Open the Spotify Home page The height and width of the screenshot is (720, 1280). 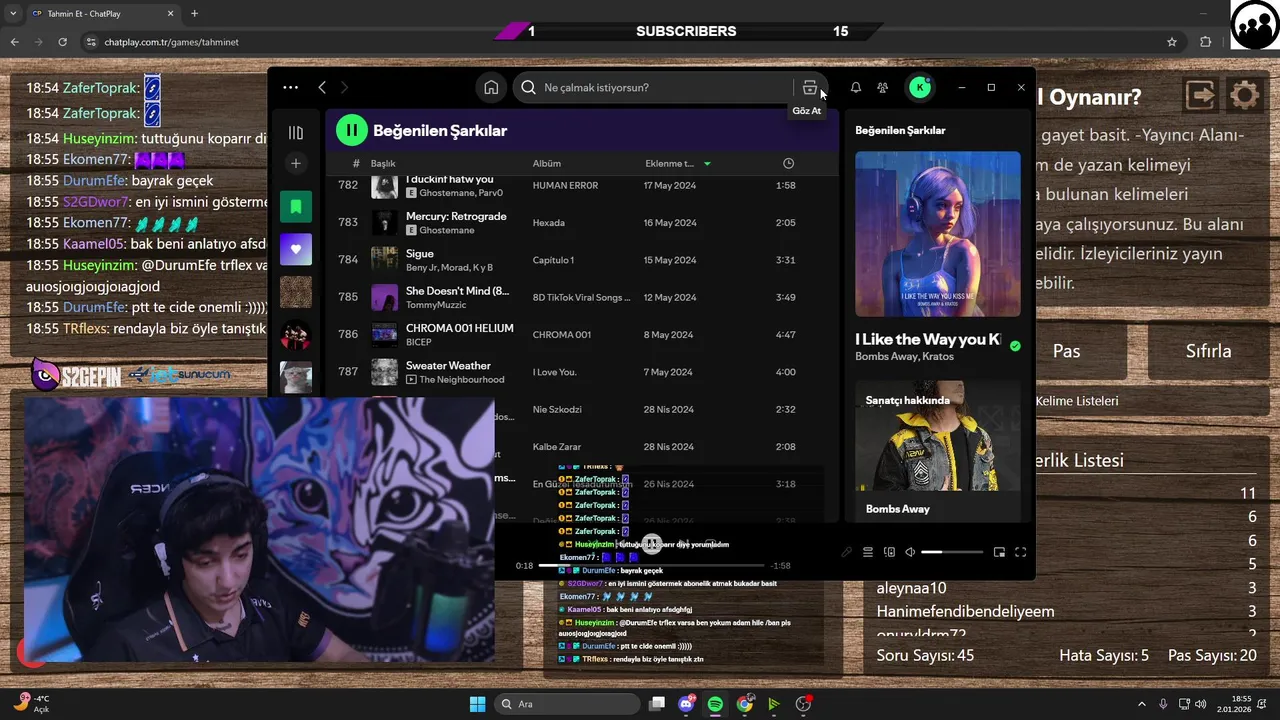click(x=491, y=87)
